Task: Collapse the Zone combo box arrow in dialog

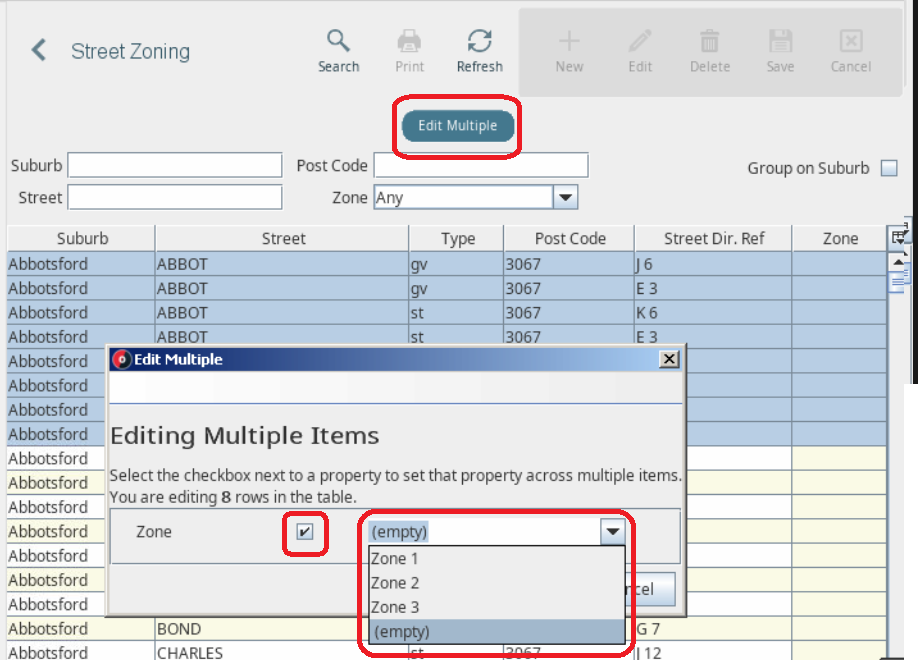Action: pos(612,532)
